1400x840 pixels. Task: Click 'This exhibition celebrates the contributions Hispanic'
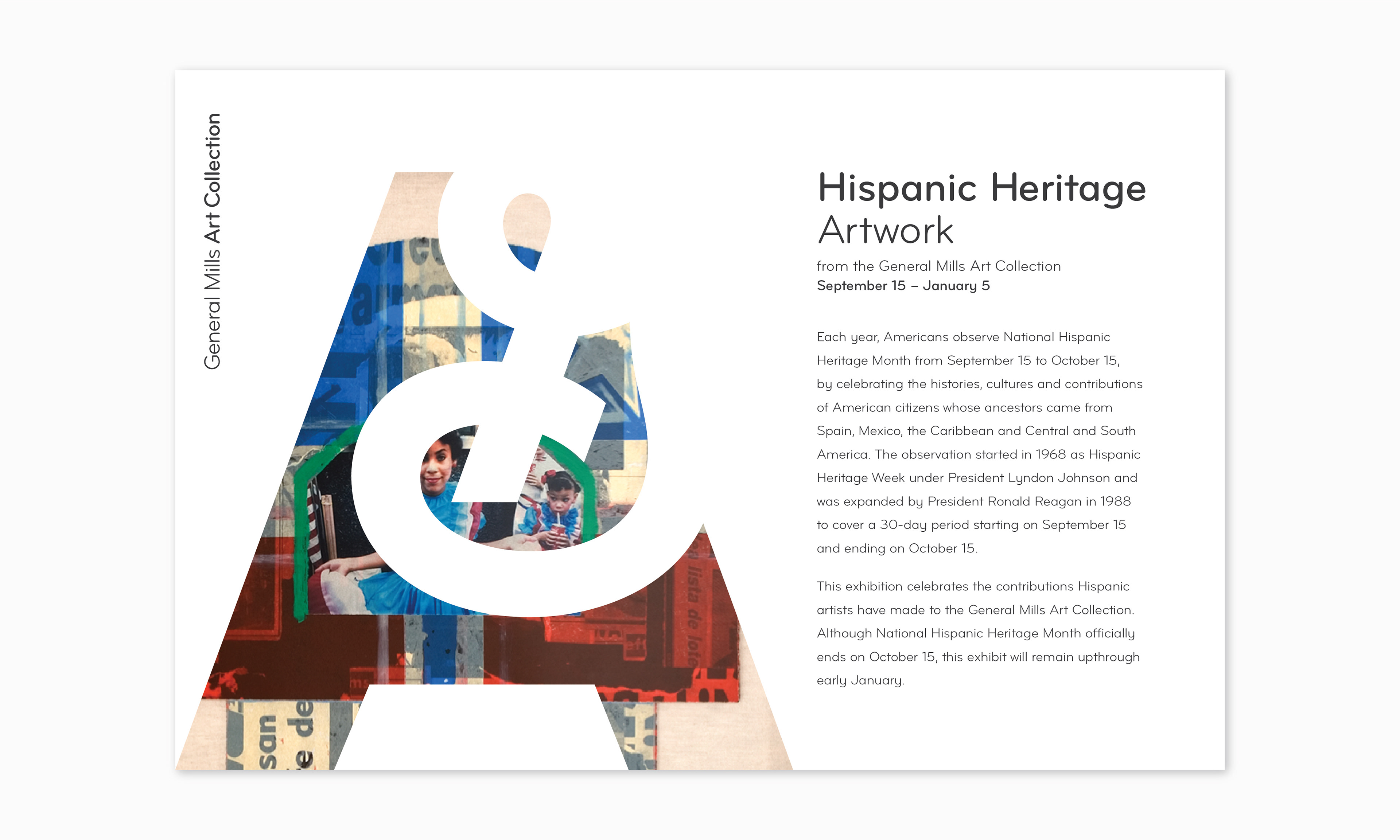[x=973, y=586]
